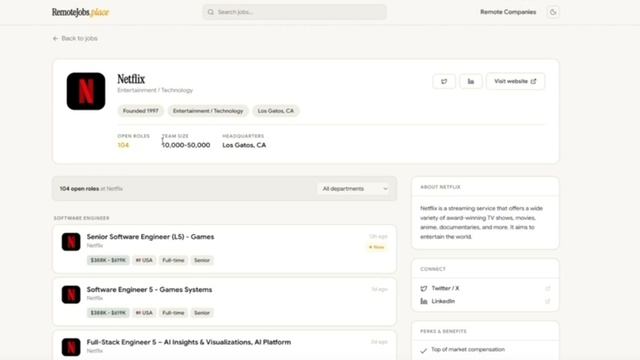Focus the Search jobs input field

click(294, 12)
